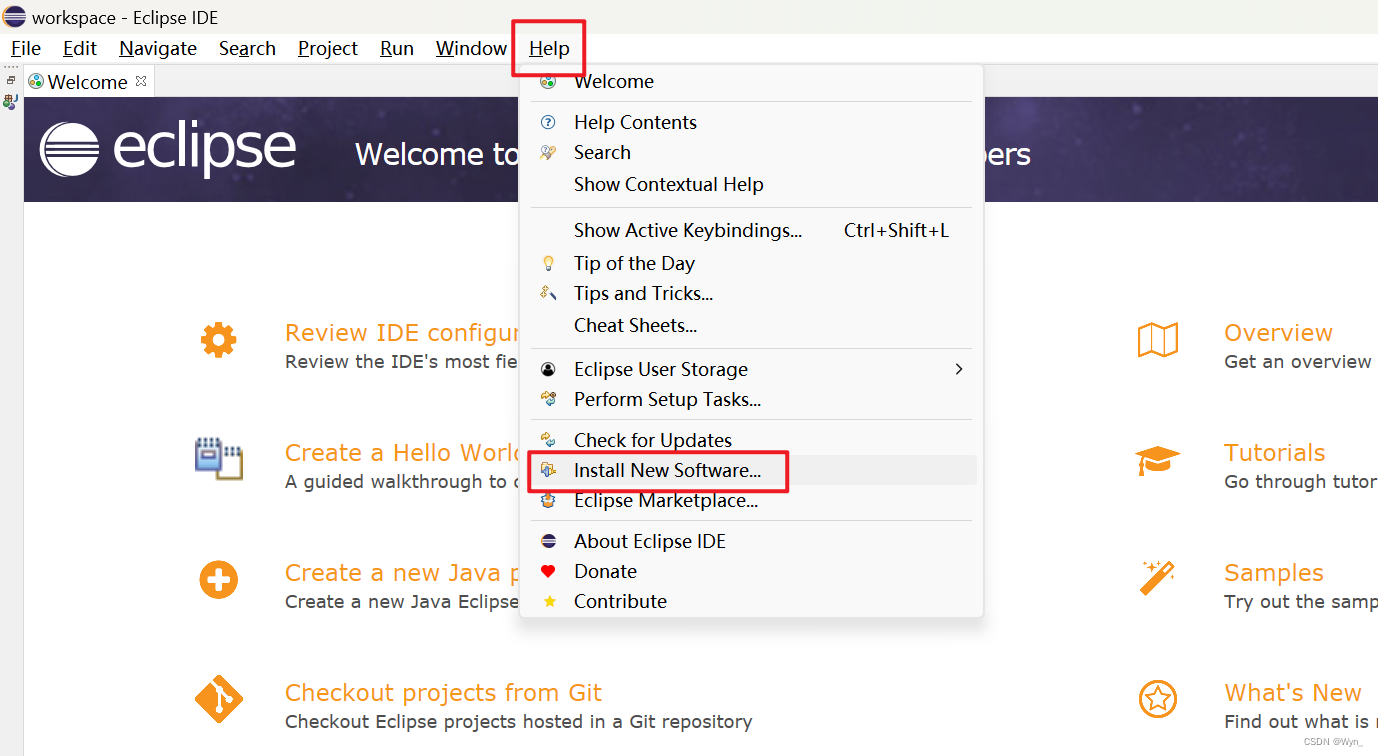This screenshot has height=756, width=1378.
Task: Open Tips and Tricks
Action: (751, 293)
